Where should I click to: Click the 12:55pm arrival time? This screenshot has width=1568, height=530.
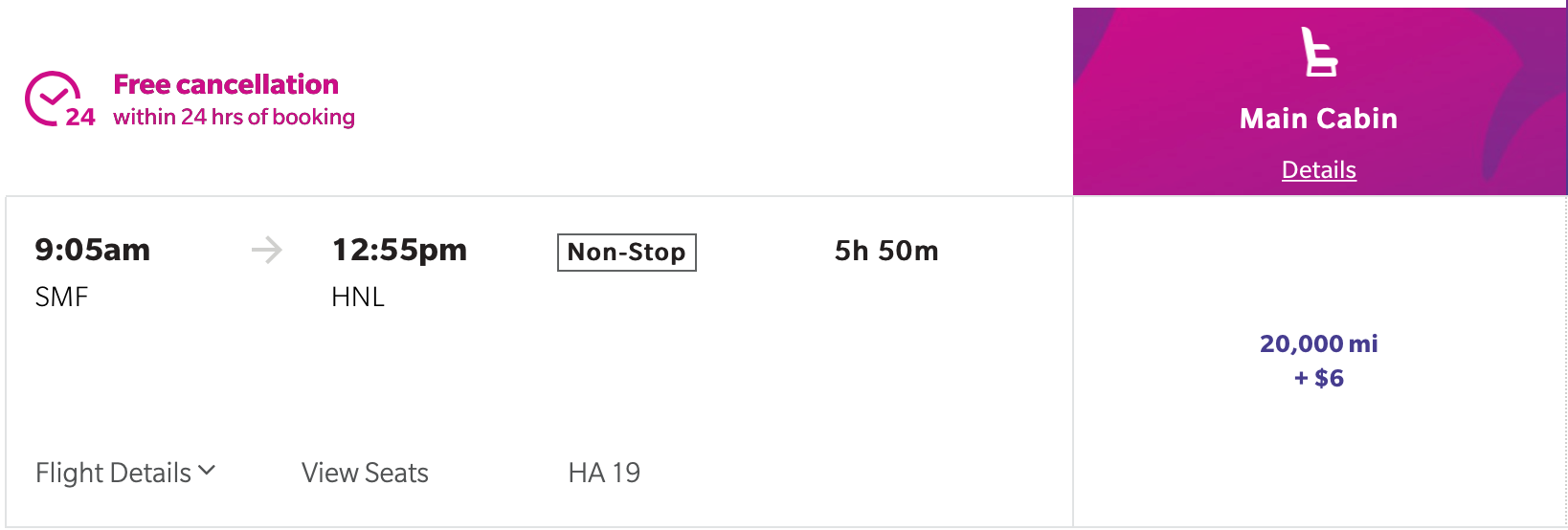[399, 250]
